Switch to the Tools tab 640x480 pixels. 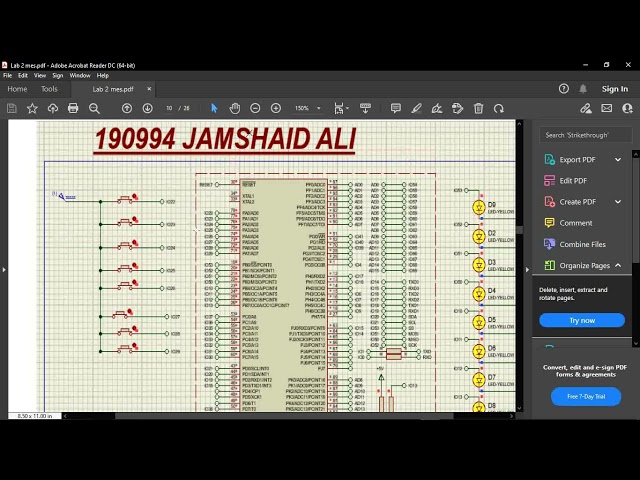(x=49, y=89)
